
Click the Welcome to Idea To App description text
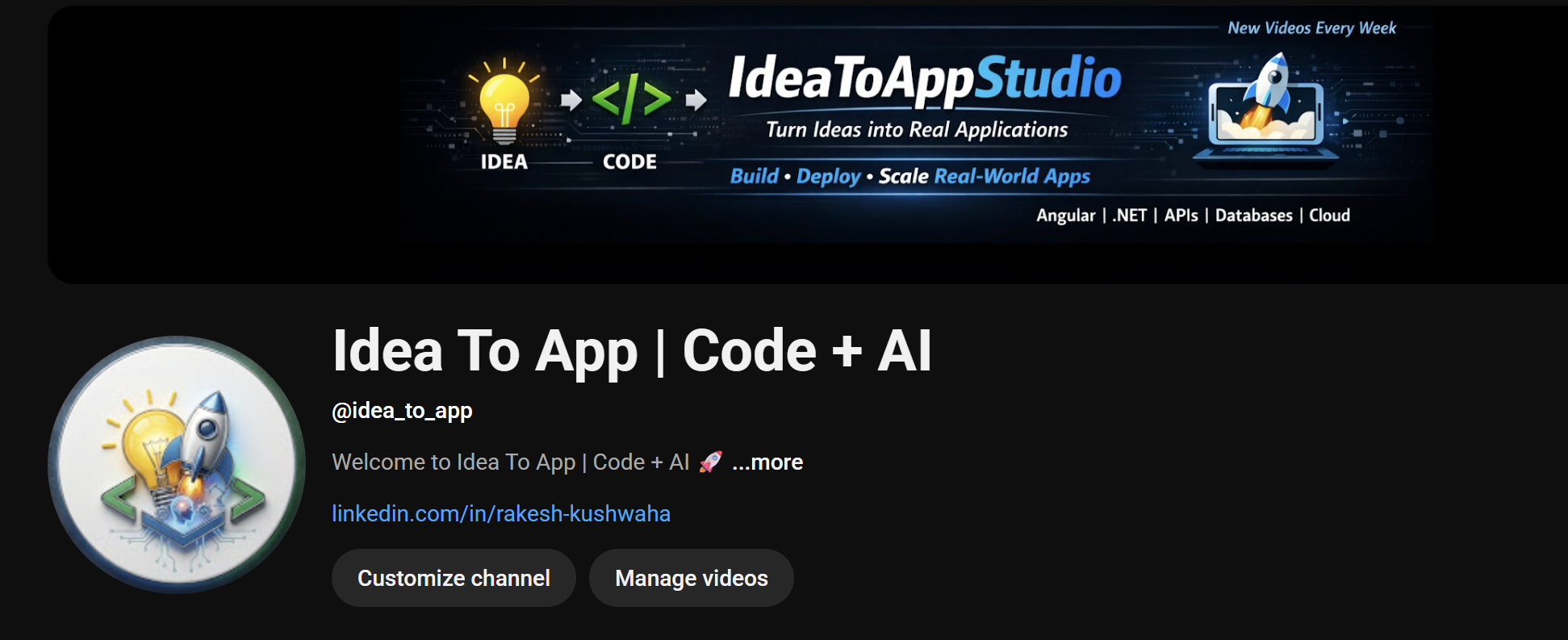[x=510, y=462]
